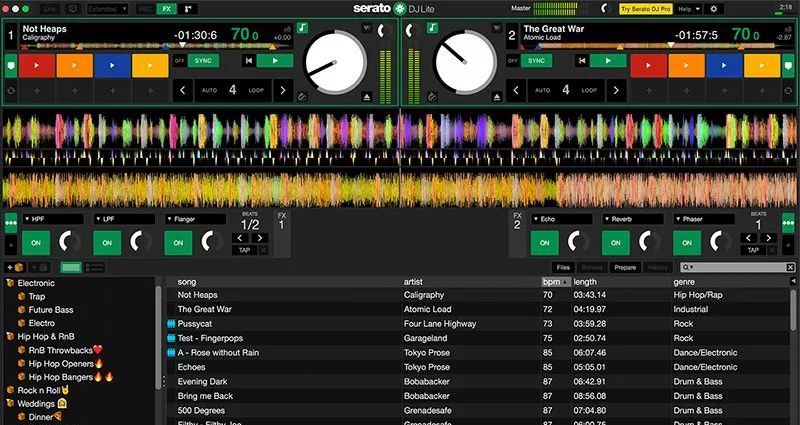The height and width of the screenshot is (425, 800).
Task: Click the add crate icon
Action: [x=17, y=267]
